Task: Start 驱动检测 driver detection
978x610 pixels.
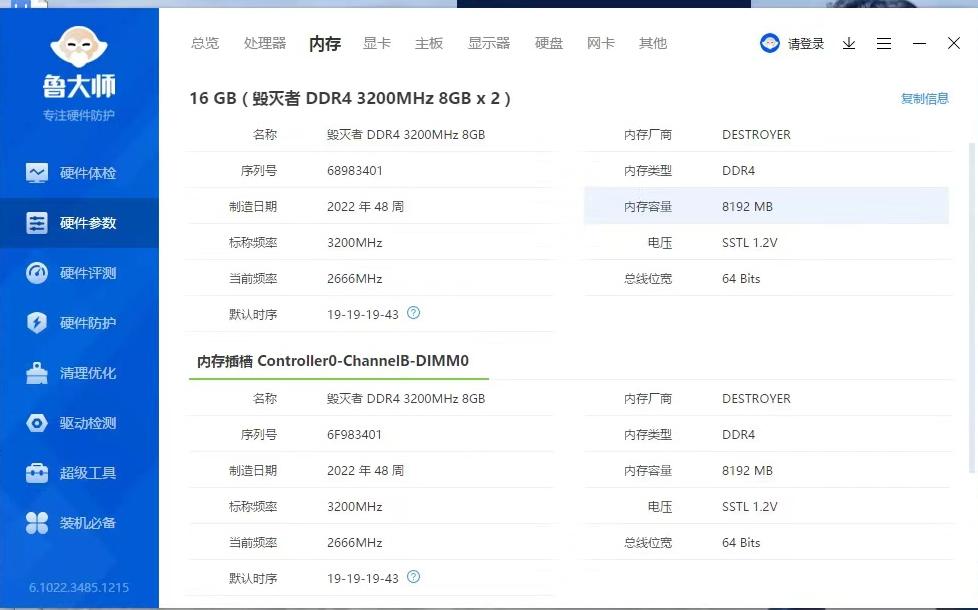Action: click(x=79, y=422)
